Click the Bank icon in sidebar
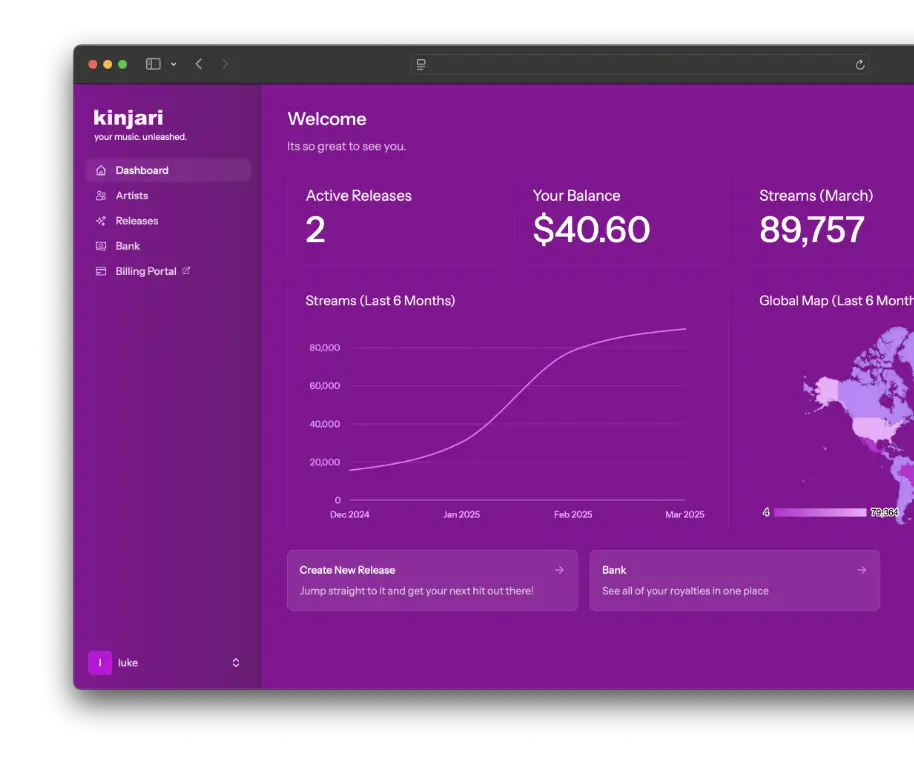 [101, 246]
